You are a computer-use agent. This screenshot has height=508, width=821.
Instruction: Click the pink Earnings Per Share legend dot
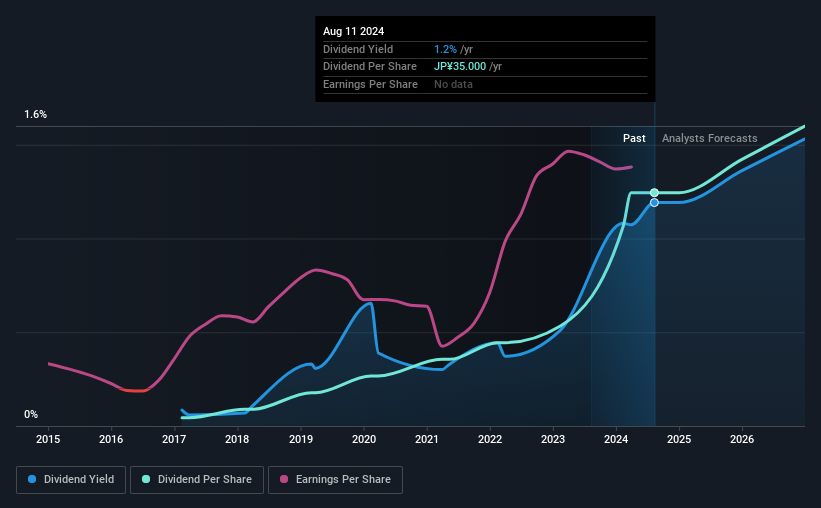tap(284, 479)
